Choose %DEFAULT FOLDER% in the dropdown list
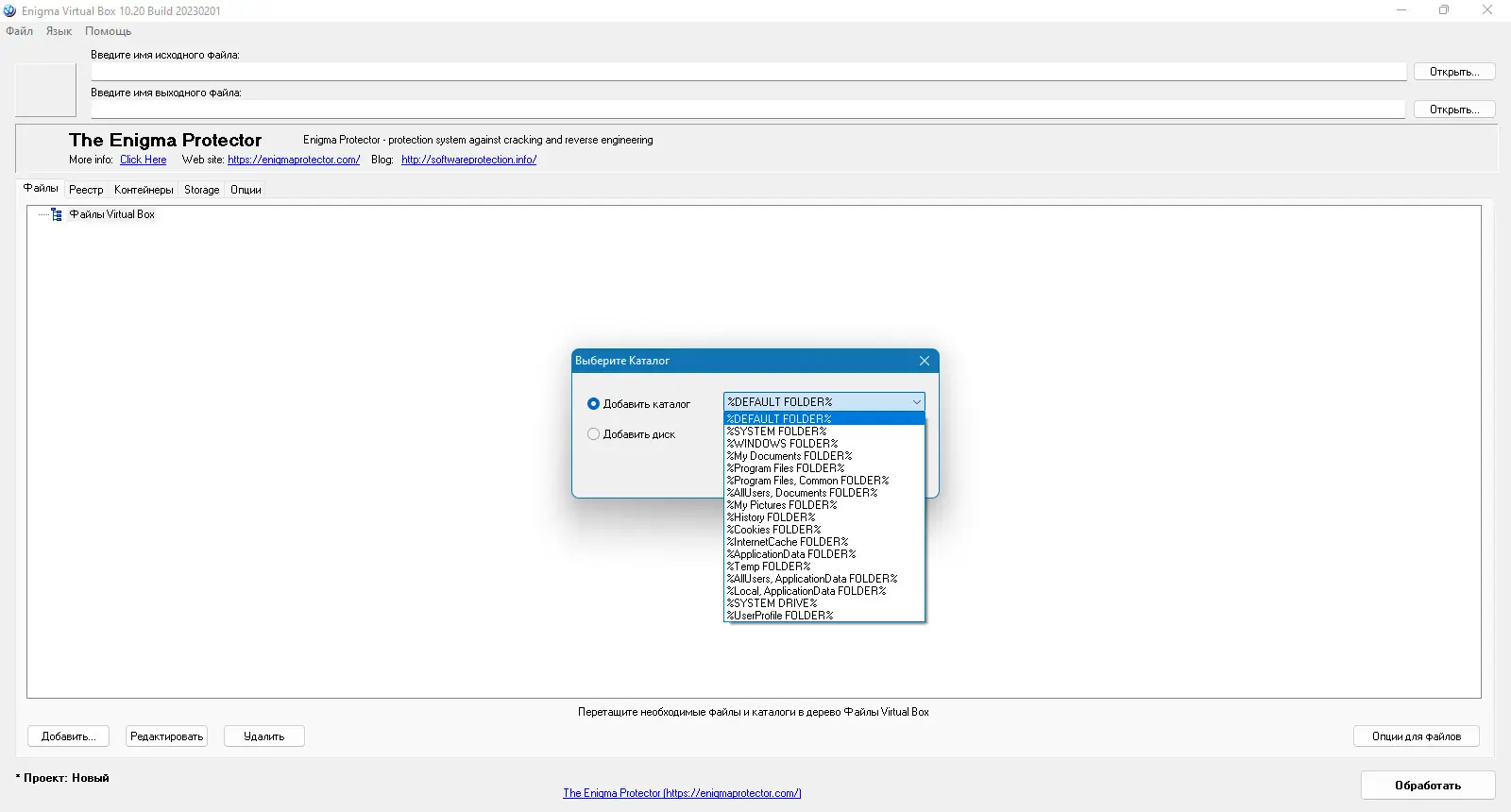This screenshot has height=812, width=1511. 823,419
